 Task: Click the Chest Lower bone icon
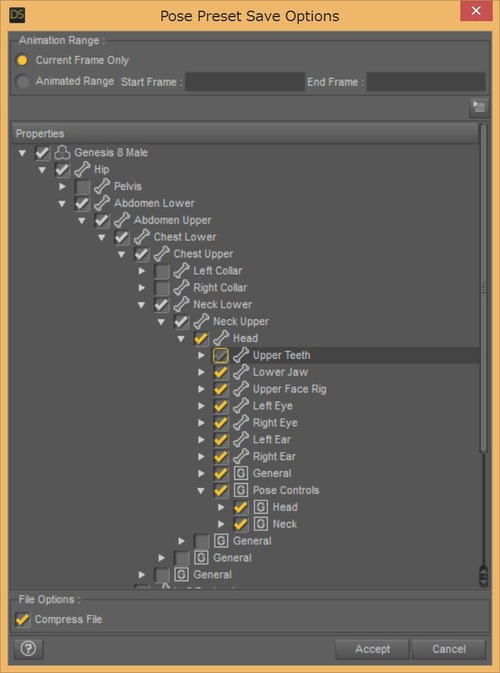coord(142,237)
